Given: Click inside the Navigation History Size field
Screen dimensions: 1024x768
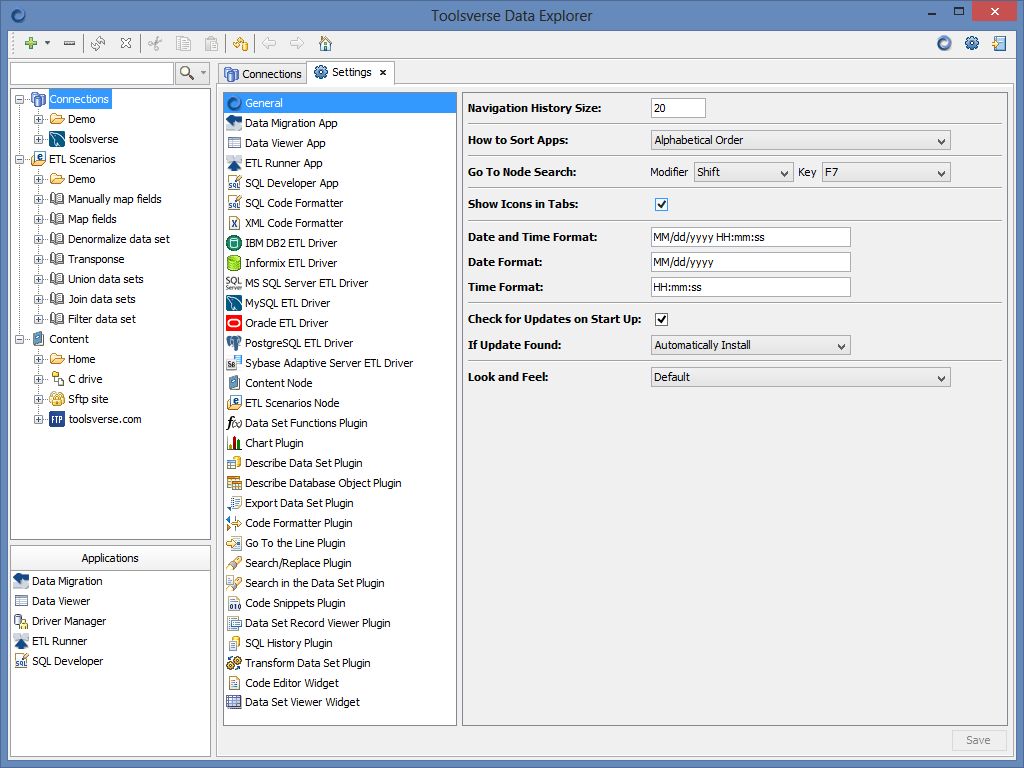Looking at the screenshot, I should click(678, 107).
